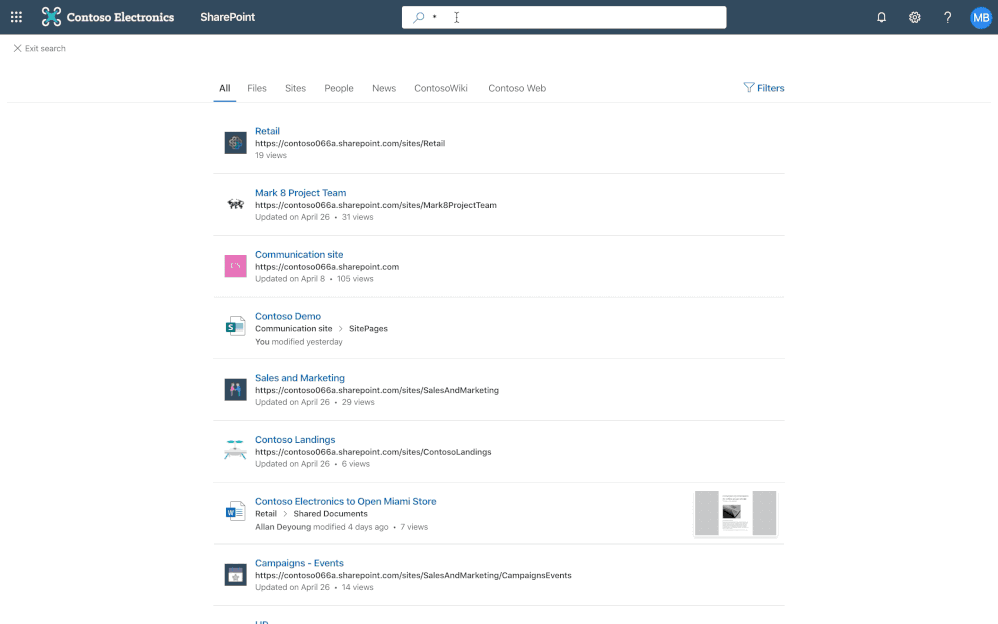Open the Filters text button
998x624 pixels.
tap(771, 89)
